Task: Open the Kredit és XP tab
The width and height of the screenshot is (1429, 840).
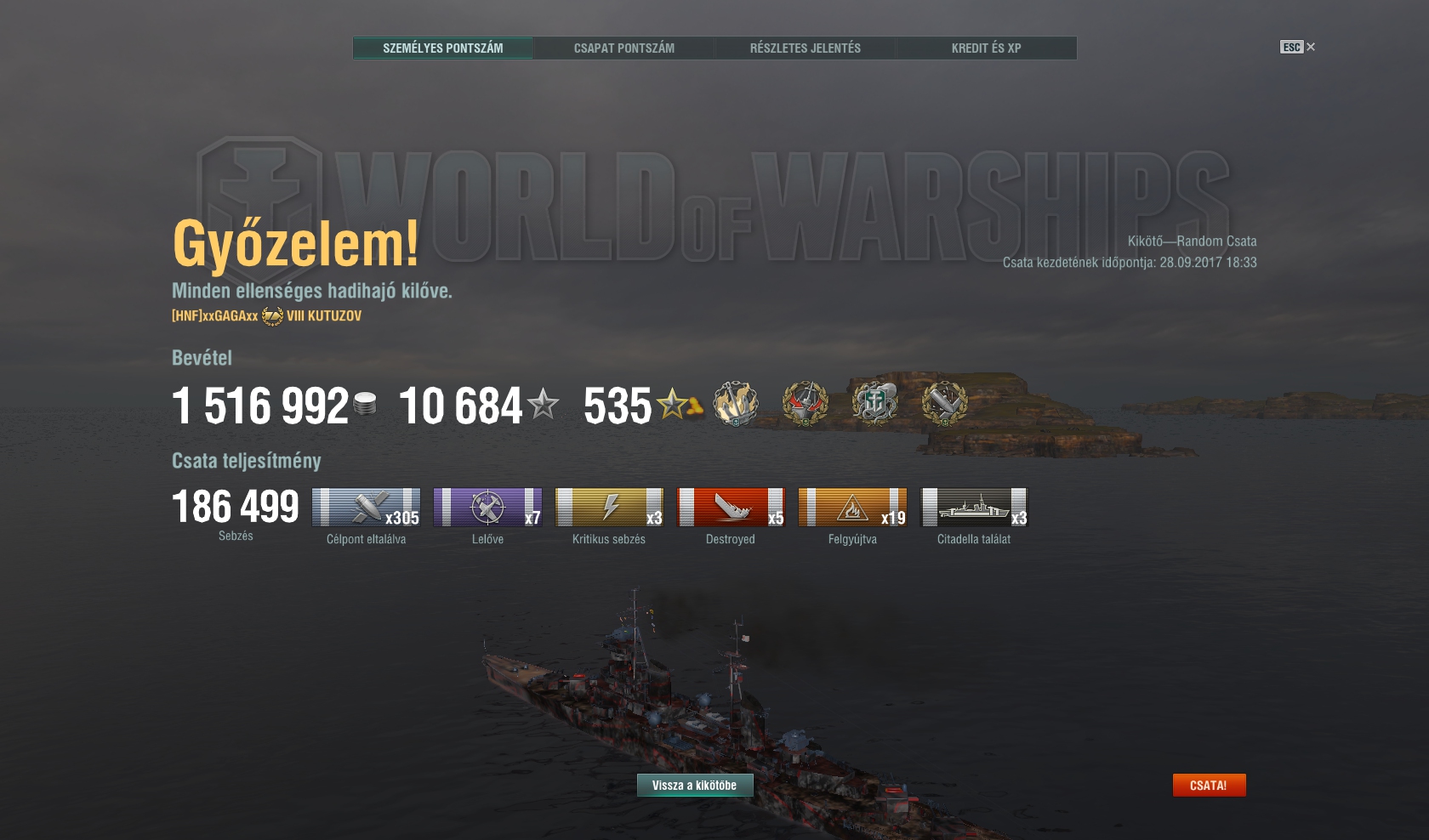Action: point(986,48)
